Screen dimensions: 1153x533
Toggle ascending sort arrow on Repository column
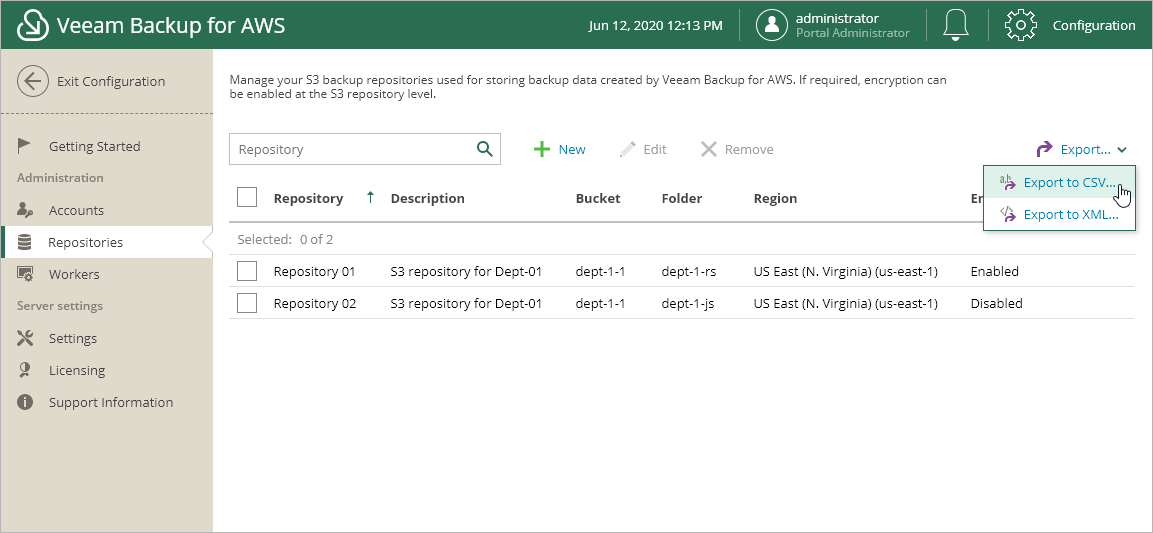371,197
